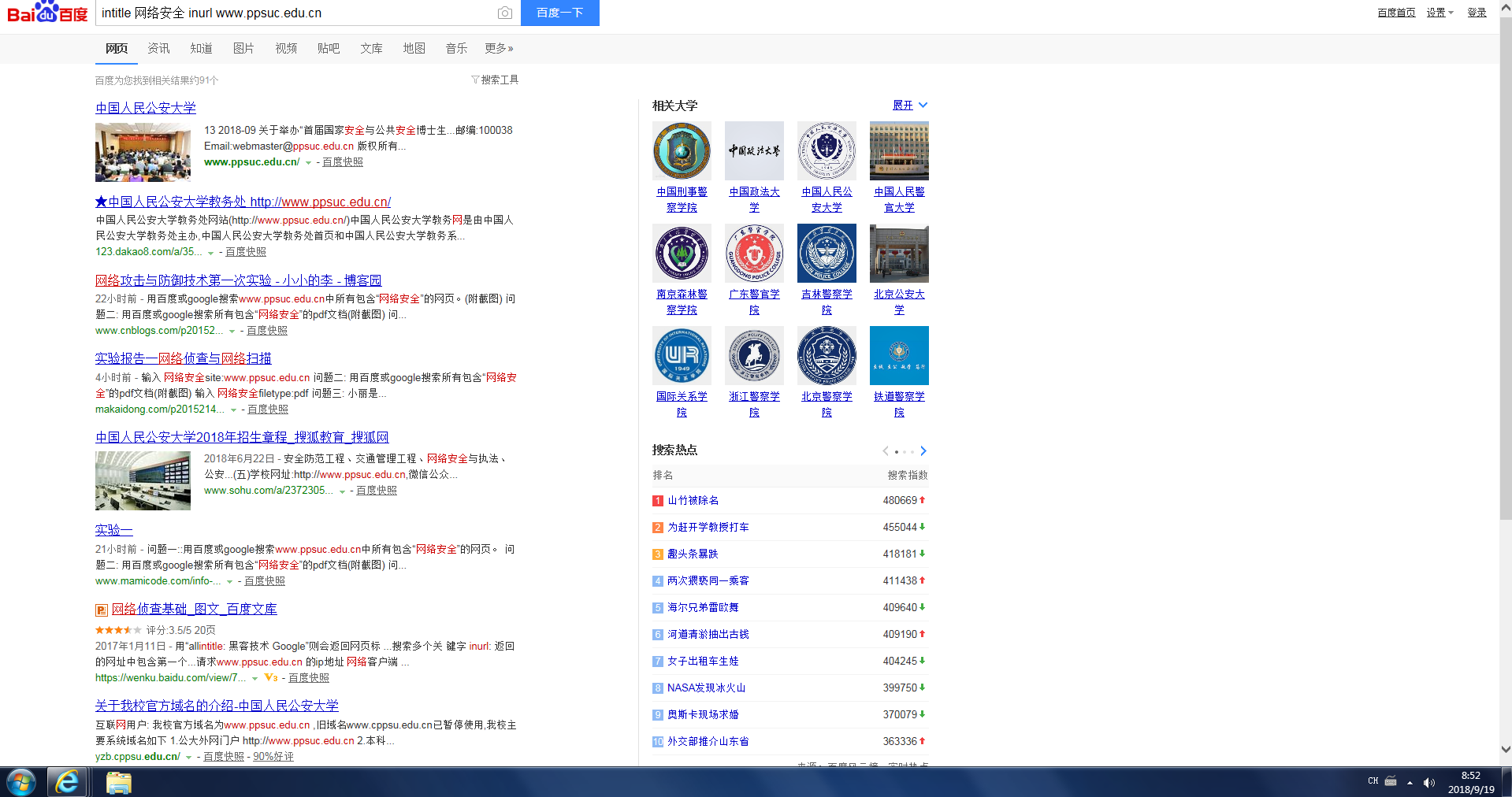Switch to the 文库 tab
This screenshot has height=797, width=1512.
point(371,48)
